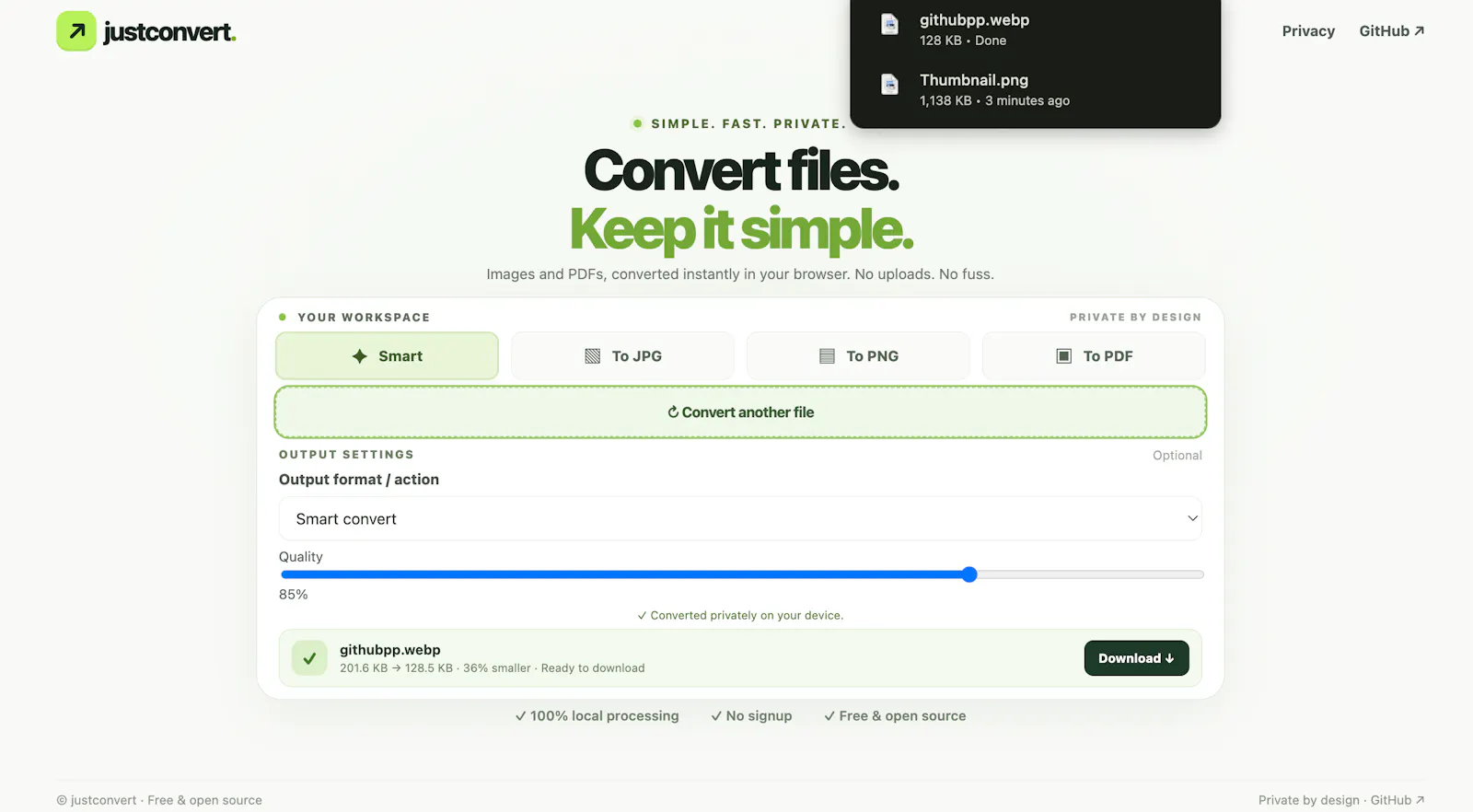The image size is (1473, 812).
Task: Click the '85%' quality value
Action: click(x=294, y=595)
